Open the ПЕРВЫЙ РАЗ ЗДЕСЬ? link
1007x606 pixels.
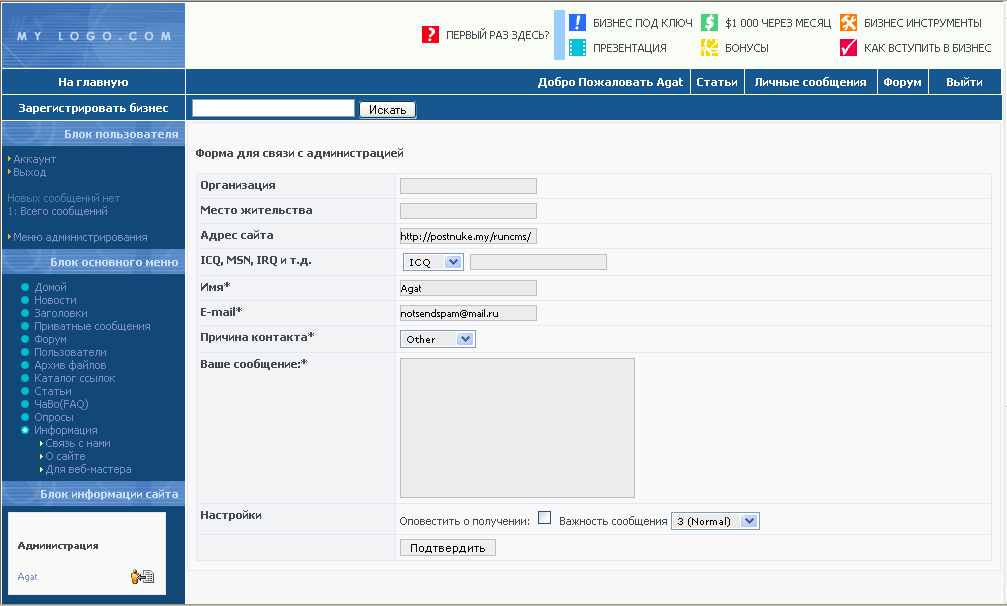pyautogui.click(x=498, y=35)
